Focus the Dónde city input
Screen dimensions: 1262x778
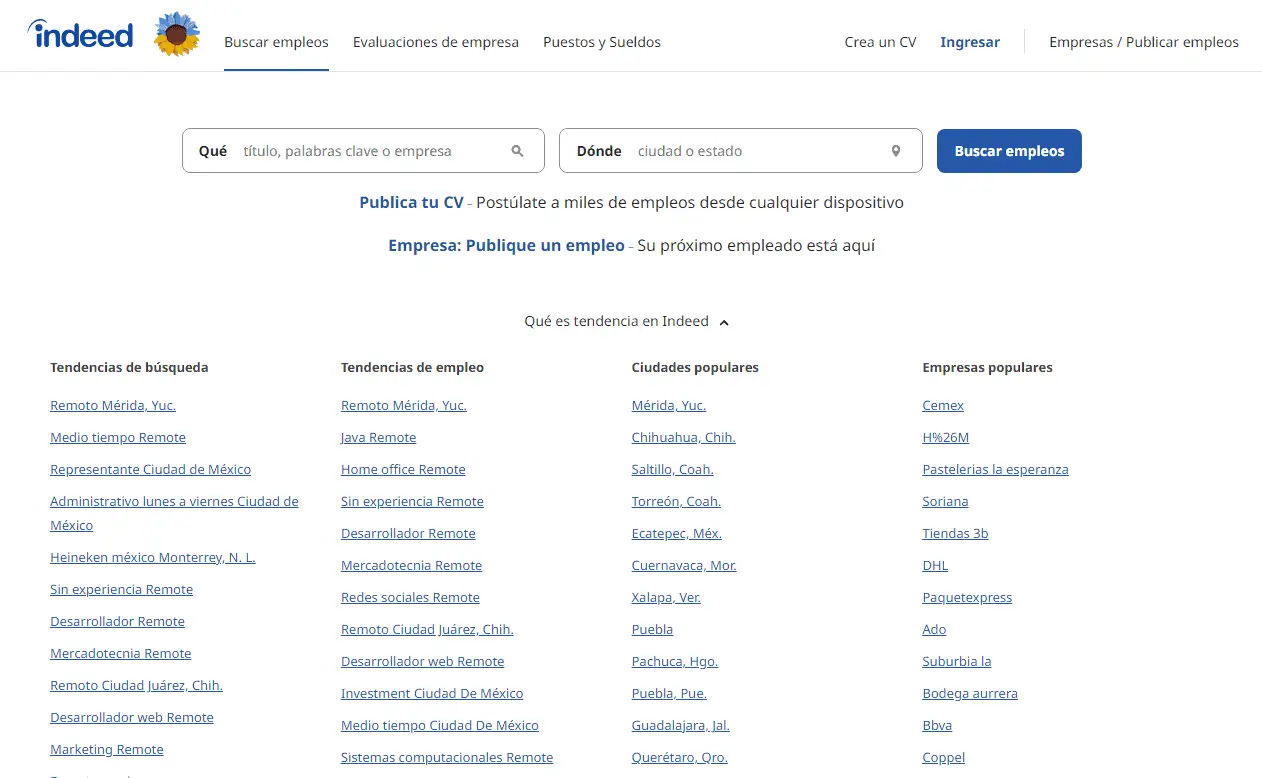(741, 151)
